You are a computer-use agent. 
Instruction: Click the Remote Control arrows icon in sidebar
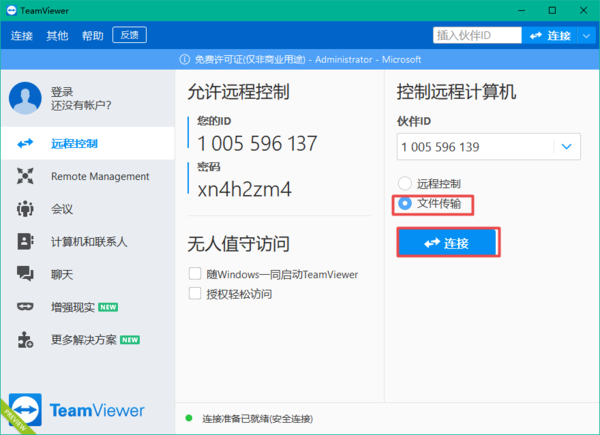pyautogui.click(x=26, y=143)
